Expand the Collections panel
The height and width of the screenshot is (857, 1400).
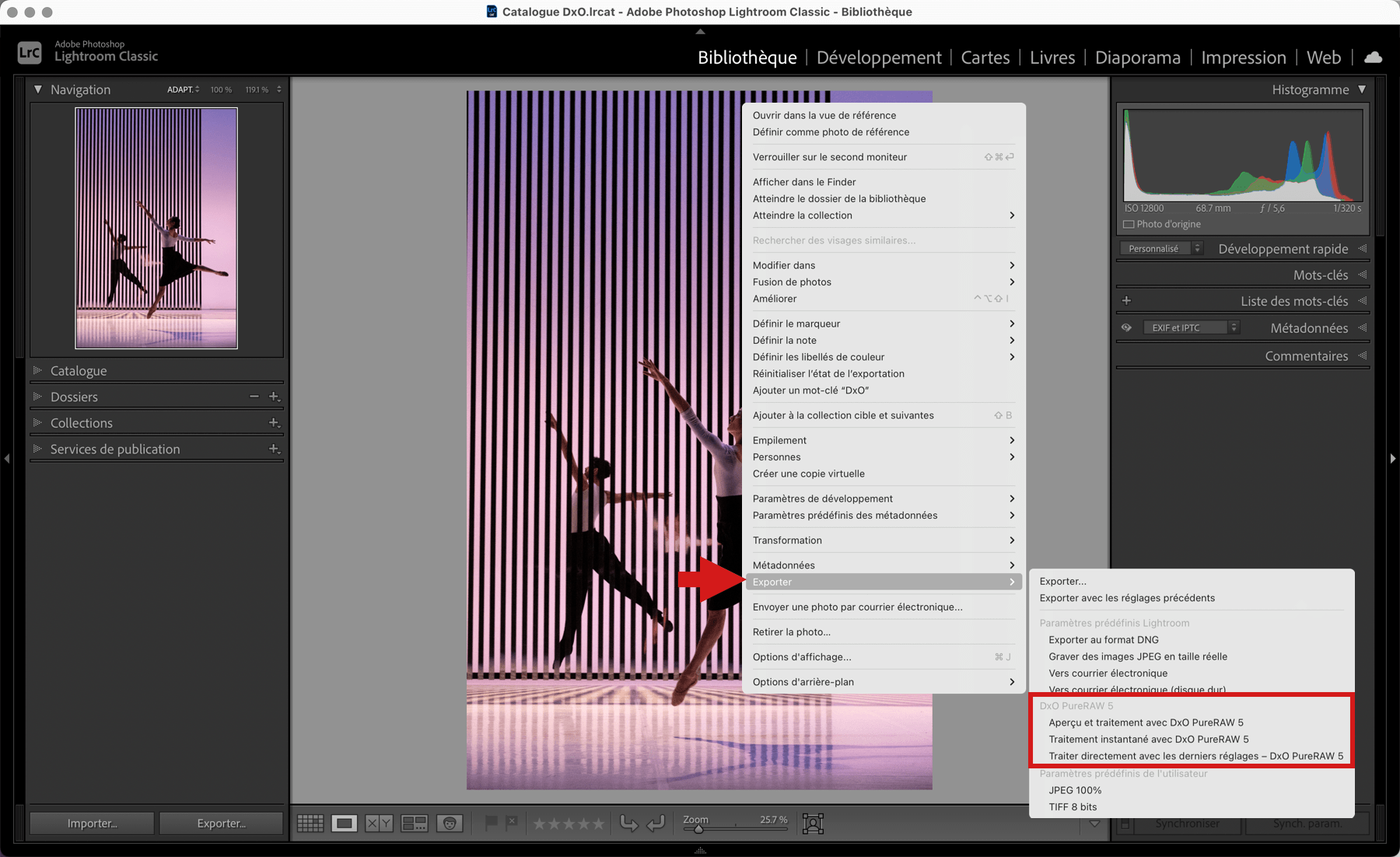pos(37,422)
